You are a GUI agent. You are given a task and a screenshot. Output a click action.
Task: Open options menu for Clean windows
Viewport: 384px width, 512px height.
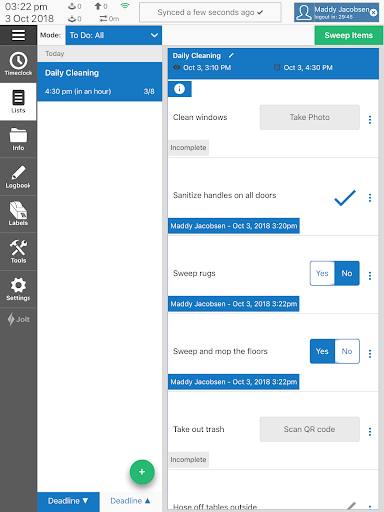[x=370, y=120]
